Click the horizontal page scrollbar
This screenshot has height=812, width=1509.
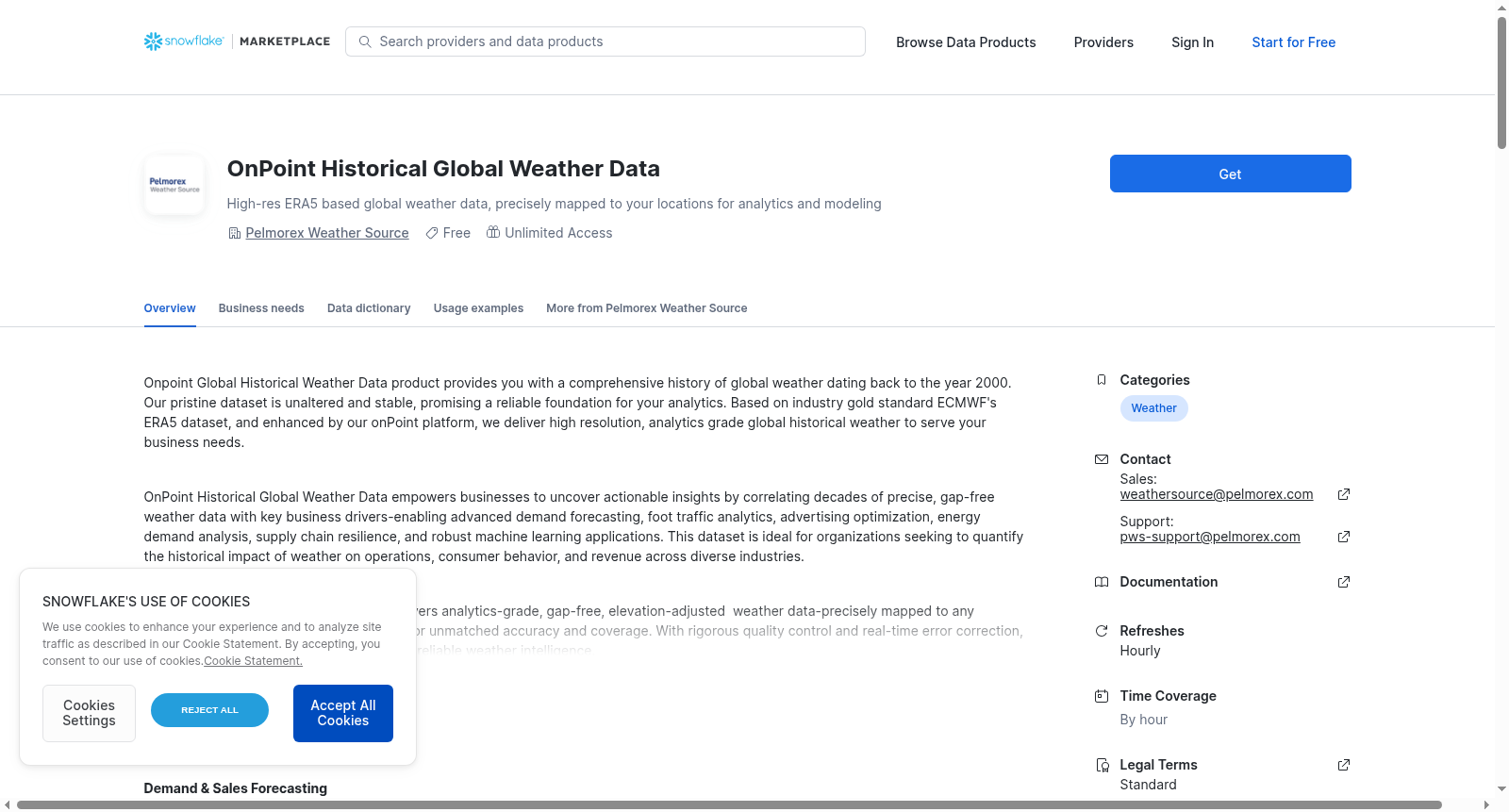coord(729,804)
